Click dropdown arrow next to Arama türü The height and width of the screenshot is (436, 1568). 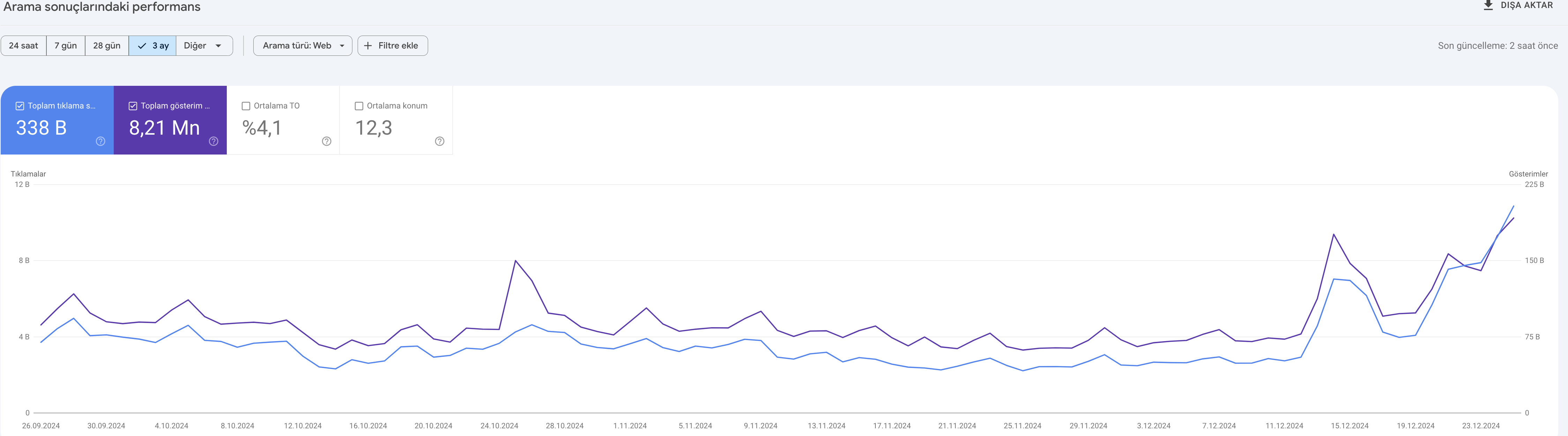click(342, 46)
